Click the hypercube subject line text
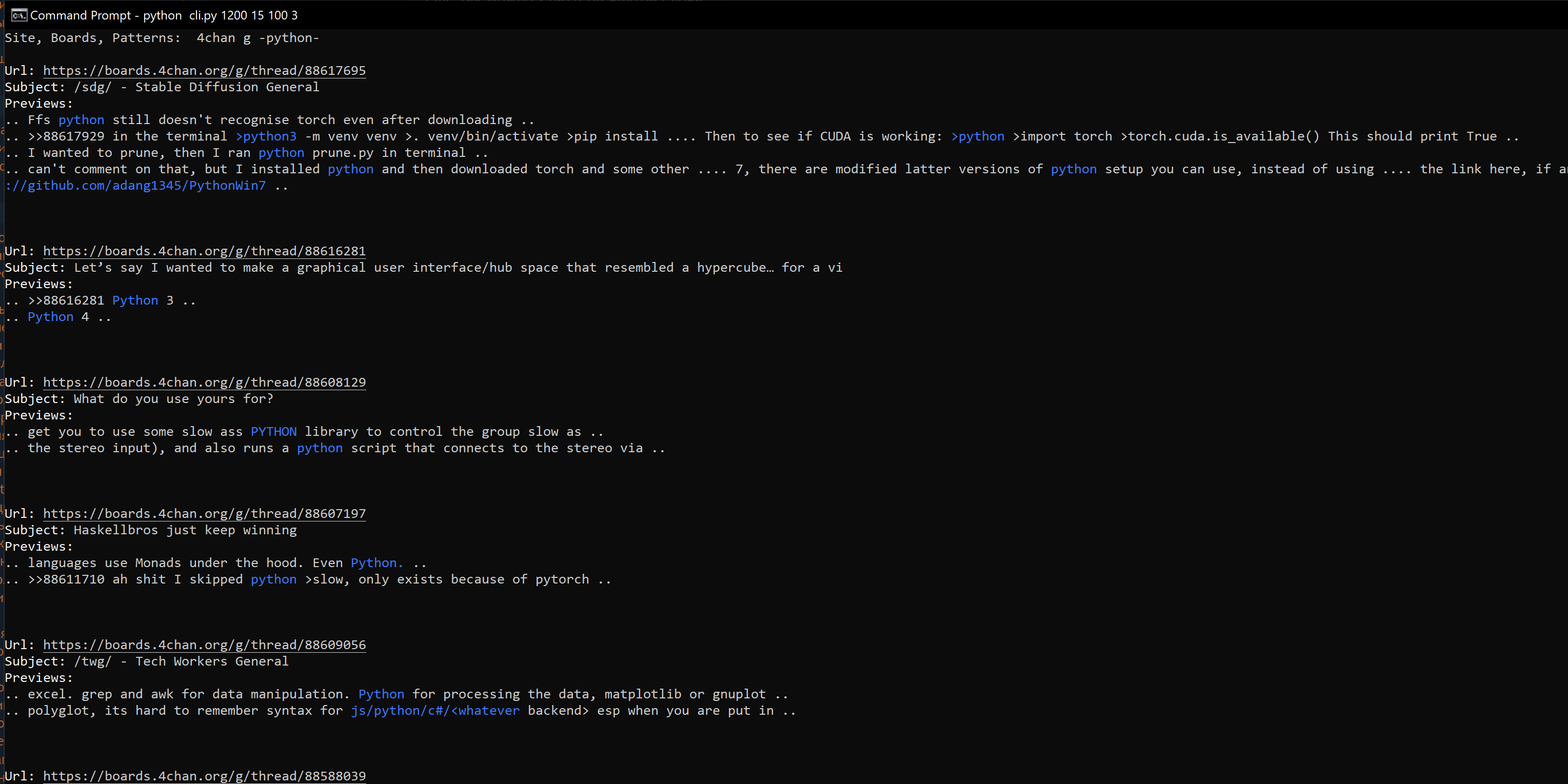Screen dimensions: 1568x784 click(x=458, y=268)
